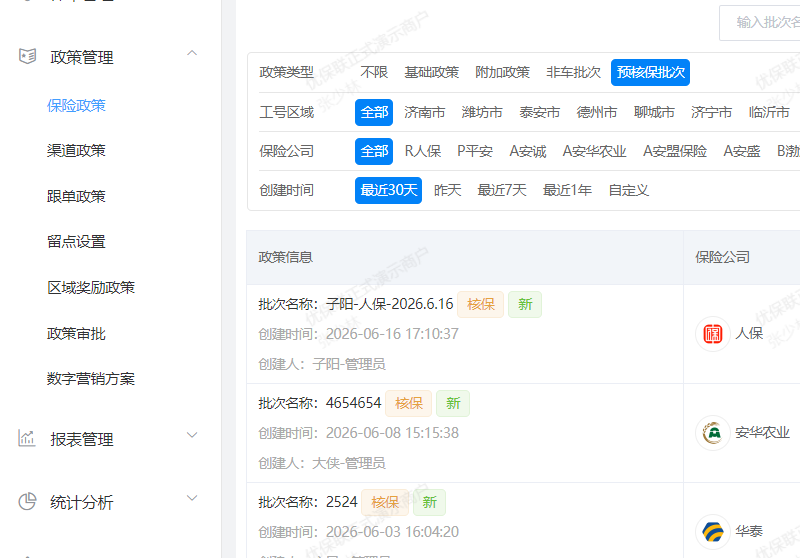Open 政策审批 in the sidebar

pyautogui.click(x=76, y=334)
